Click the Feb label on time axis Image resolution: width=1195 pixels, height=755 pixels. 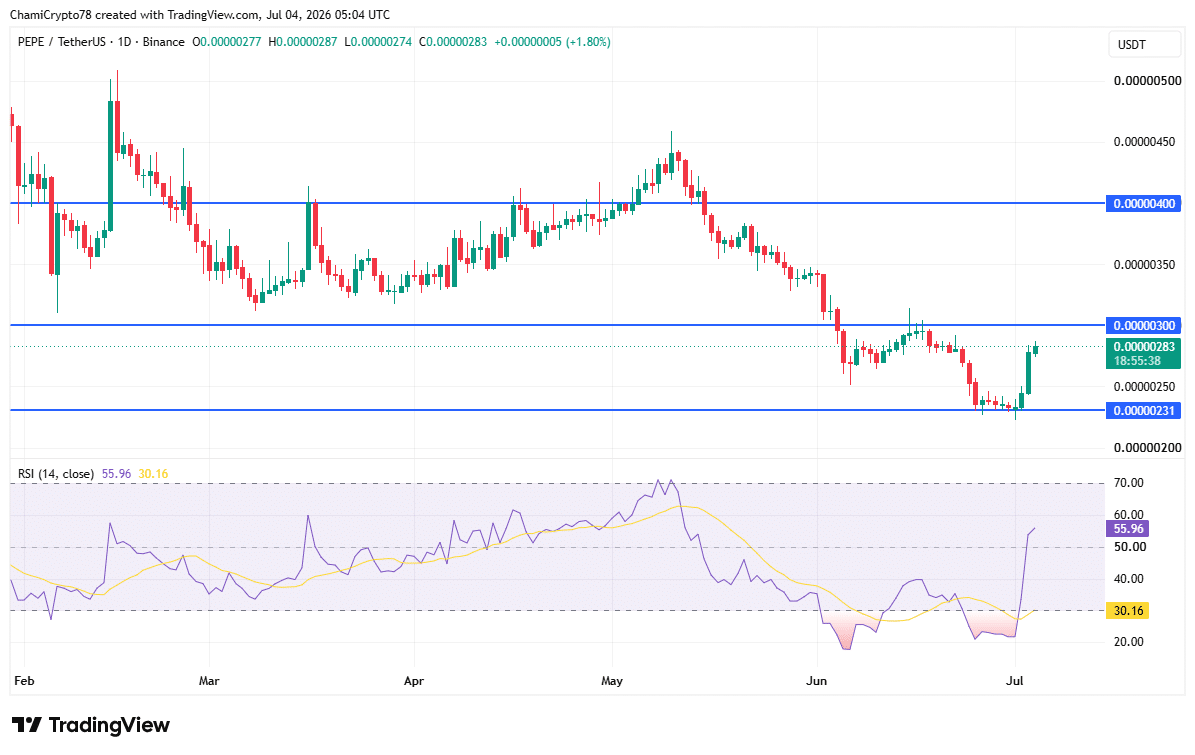[24, 680]
